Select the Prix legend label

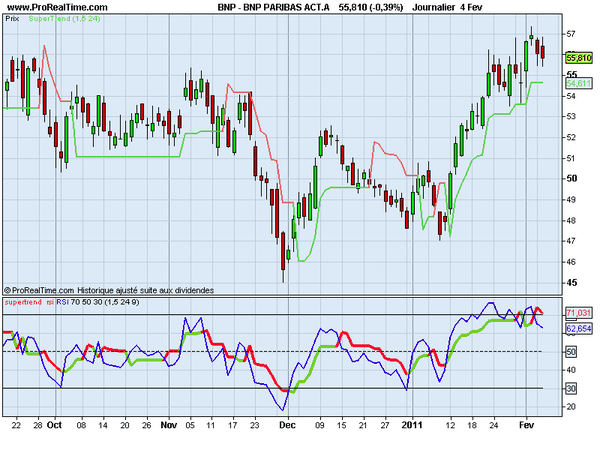tap(12, 18)
